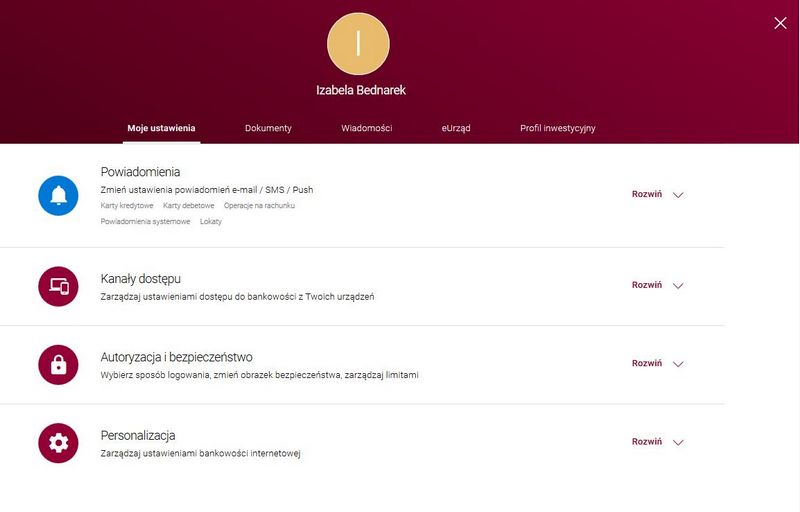
Task: Switch to the Dokumenty tab
Action: (268, 129)
